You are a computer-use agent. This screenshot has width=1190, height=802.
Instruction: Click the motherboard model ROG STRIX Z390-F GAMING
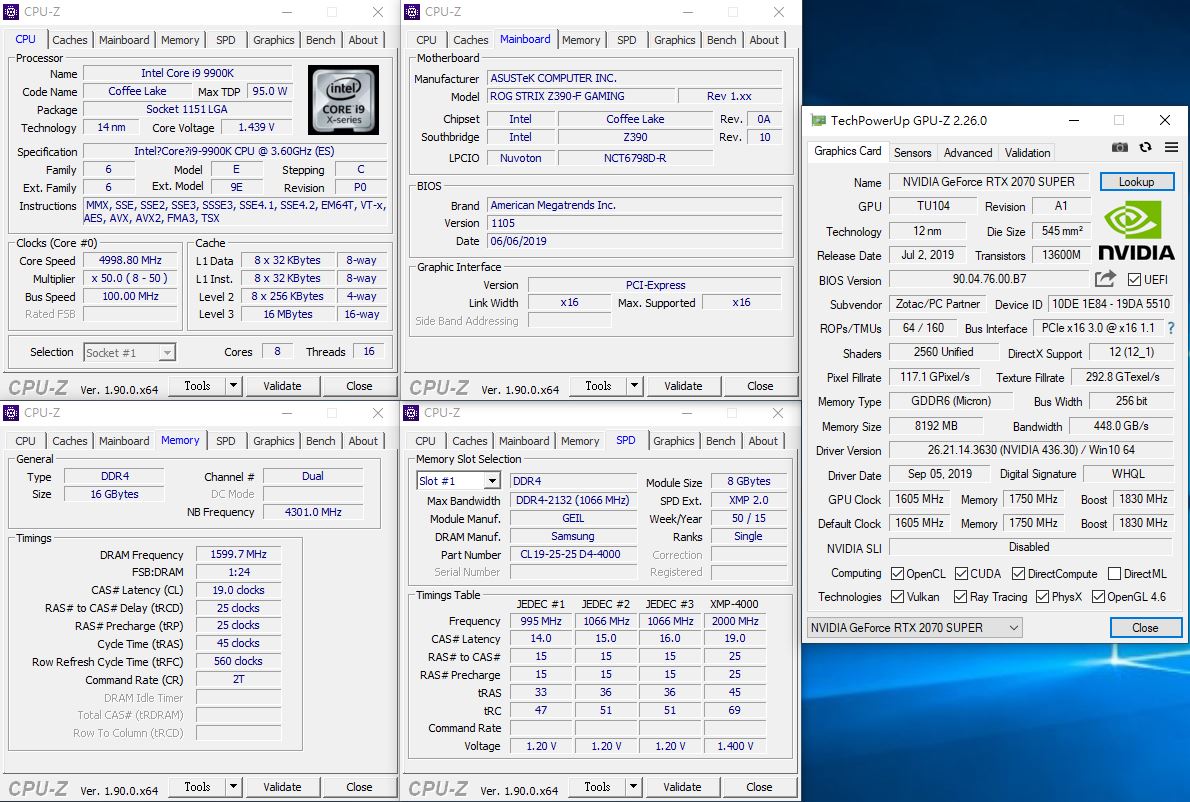coord(581,96)
